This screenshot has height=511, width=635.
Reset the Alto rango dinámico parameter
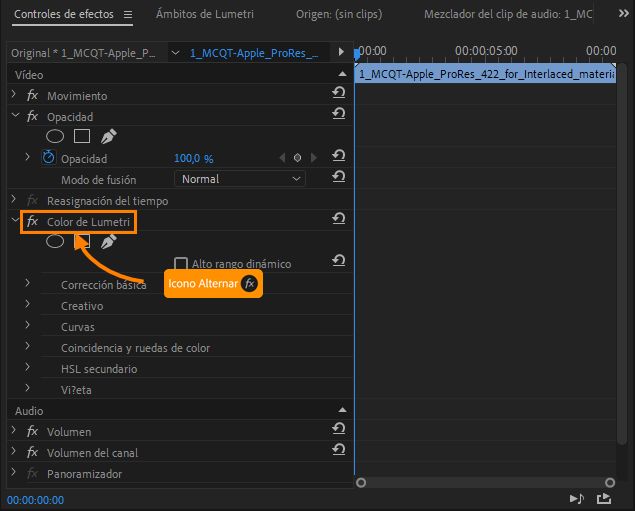(x=339, y=261)
